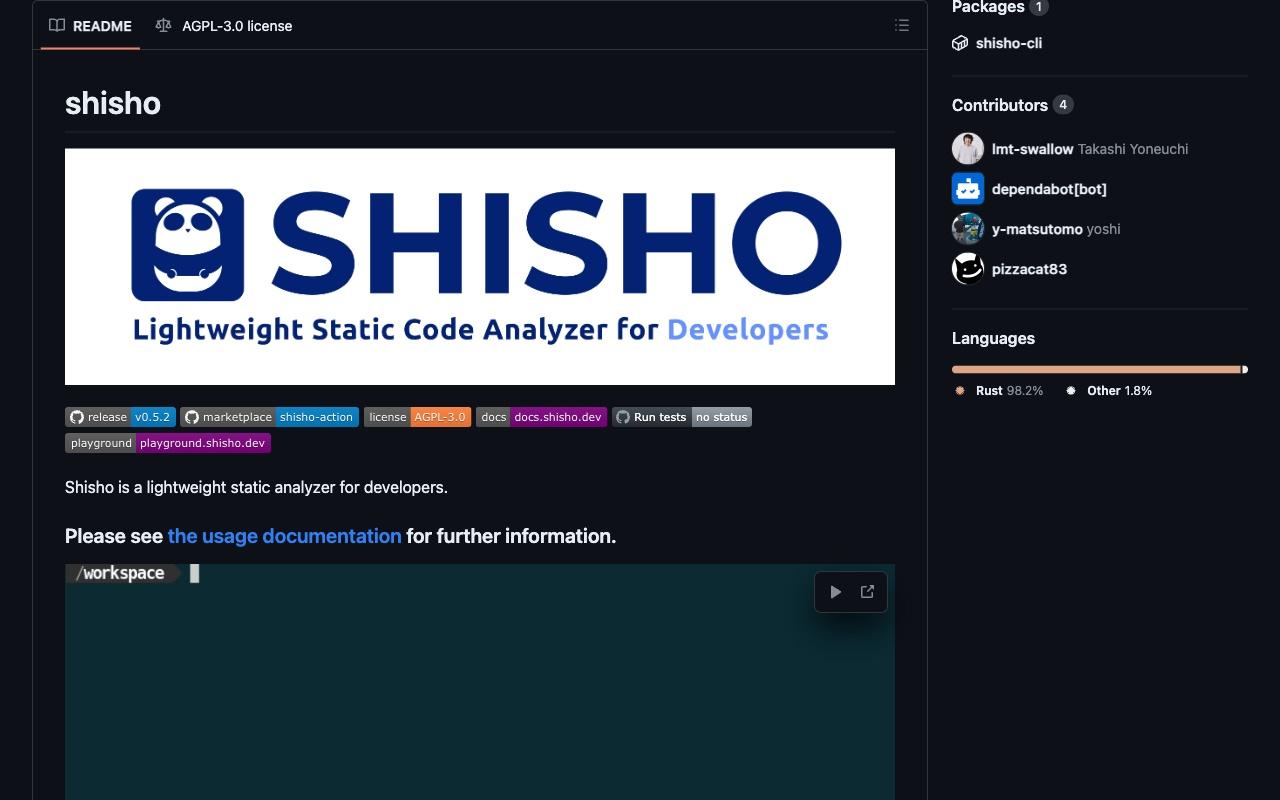Open the shisho-cli package

[1009, 43]
